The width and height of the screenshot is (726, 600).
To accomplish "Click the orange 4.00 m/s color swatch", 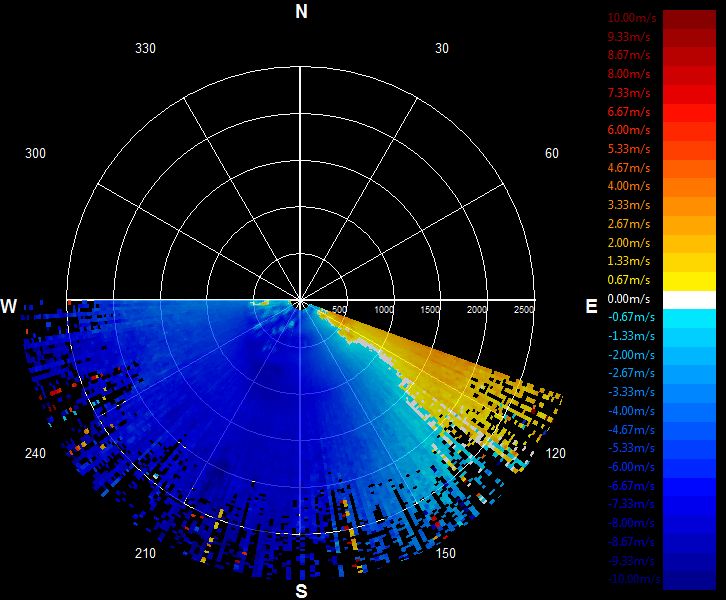I will pos(689,188).
